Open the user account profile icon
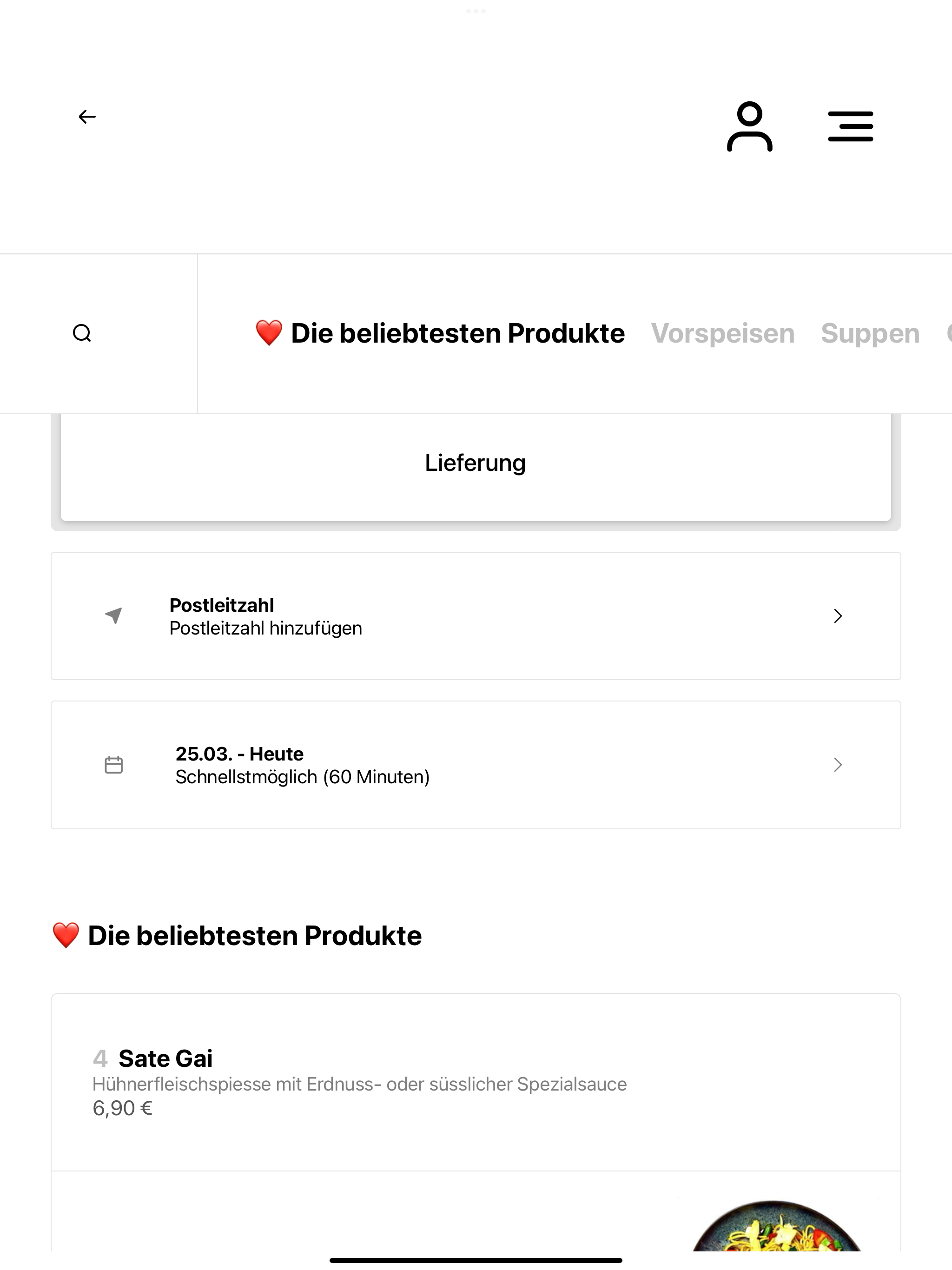 (x=749, y=126)
